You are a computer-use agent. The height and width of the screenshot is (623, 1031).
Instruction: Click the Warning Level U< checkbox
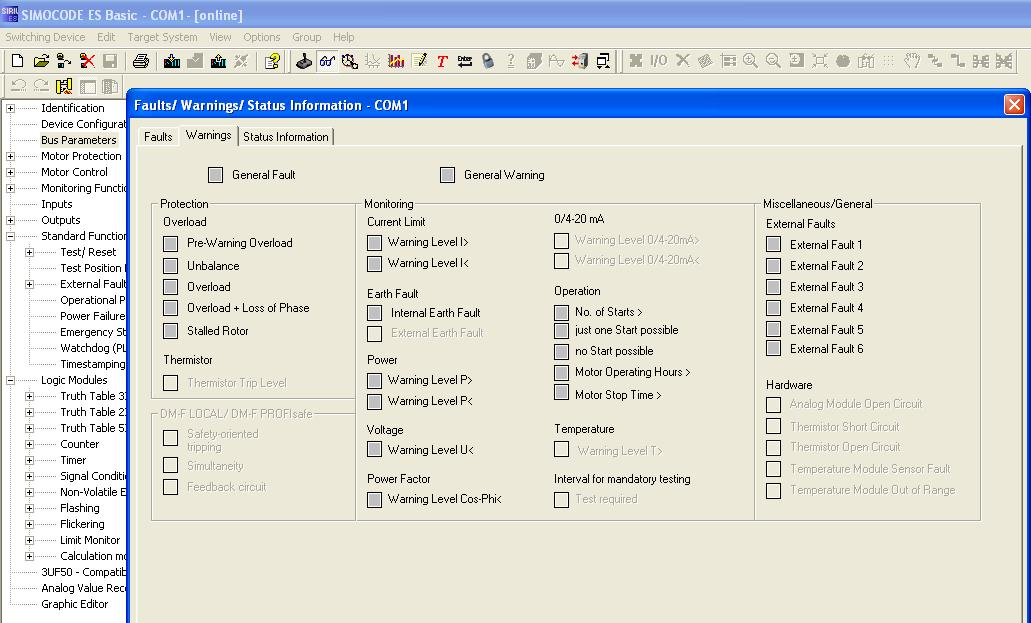(x=374, y=450)
